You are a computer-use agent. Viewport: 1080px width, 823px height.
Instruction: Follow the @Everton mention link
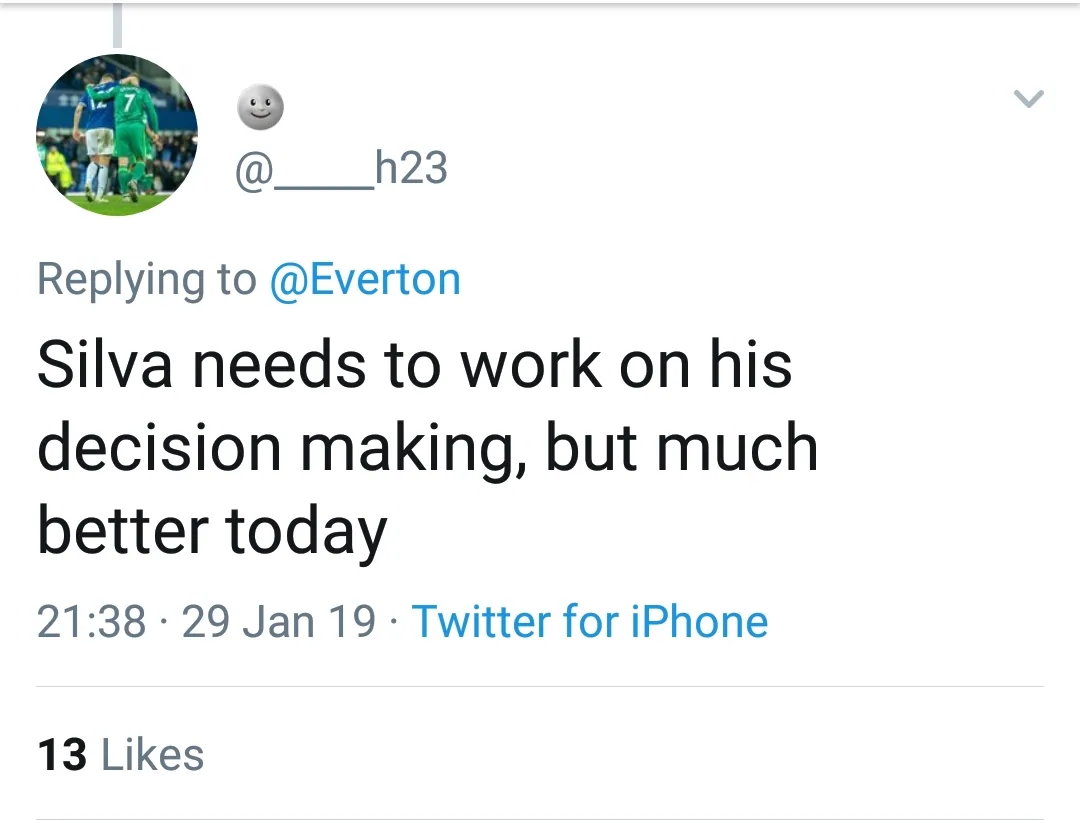(365, 279)
